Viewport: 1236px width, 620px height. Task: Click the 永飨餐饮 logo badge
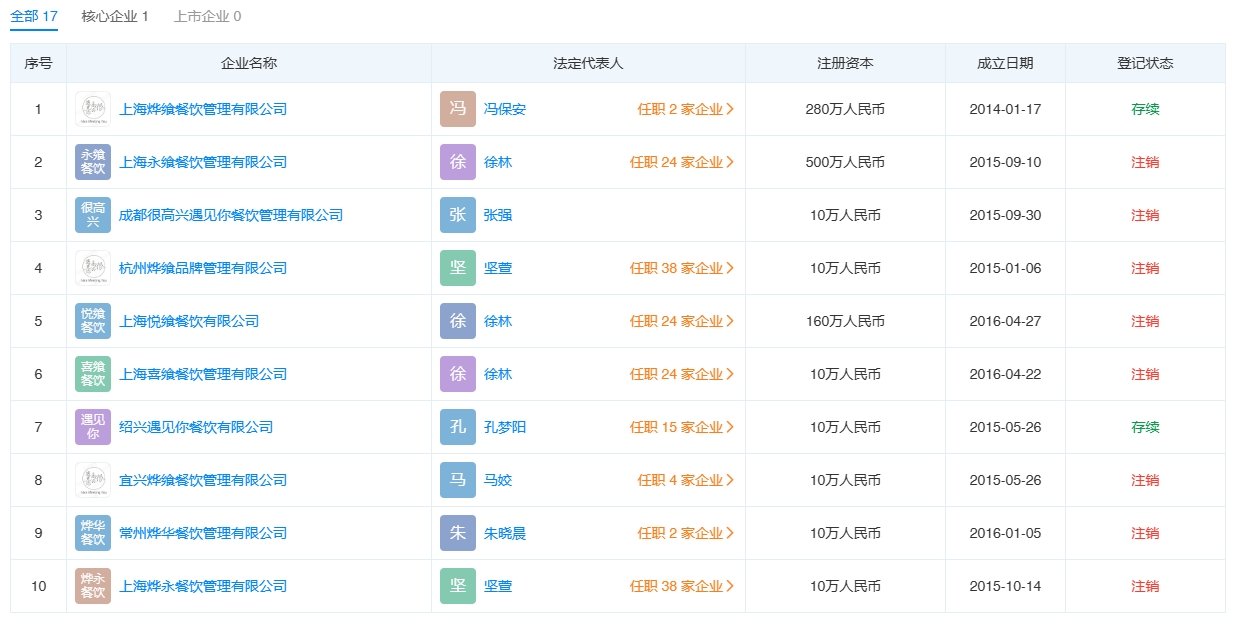[93, 162]
